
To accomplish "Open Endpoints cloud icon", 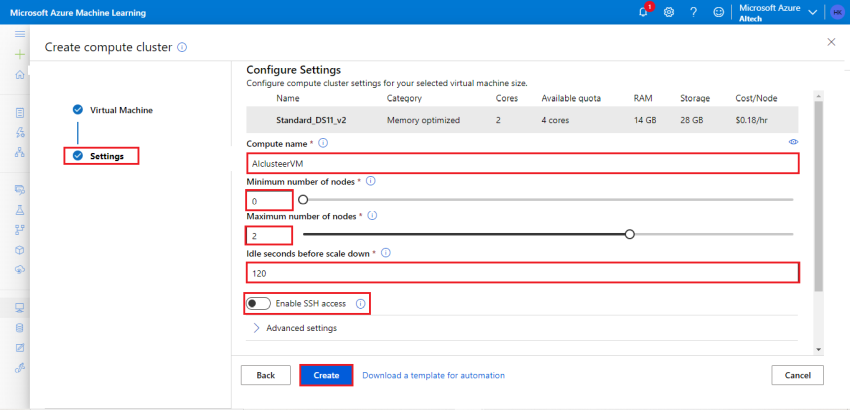I will coord(20,270).
